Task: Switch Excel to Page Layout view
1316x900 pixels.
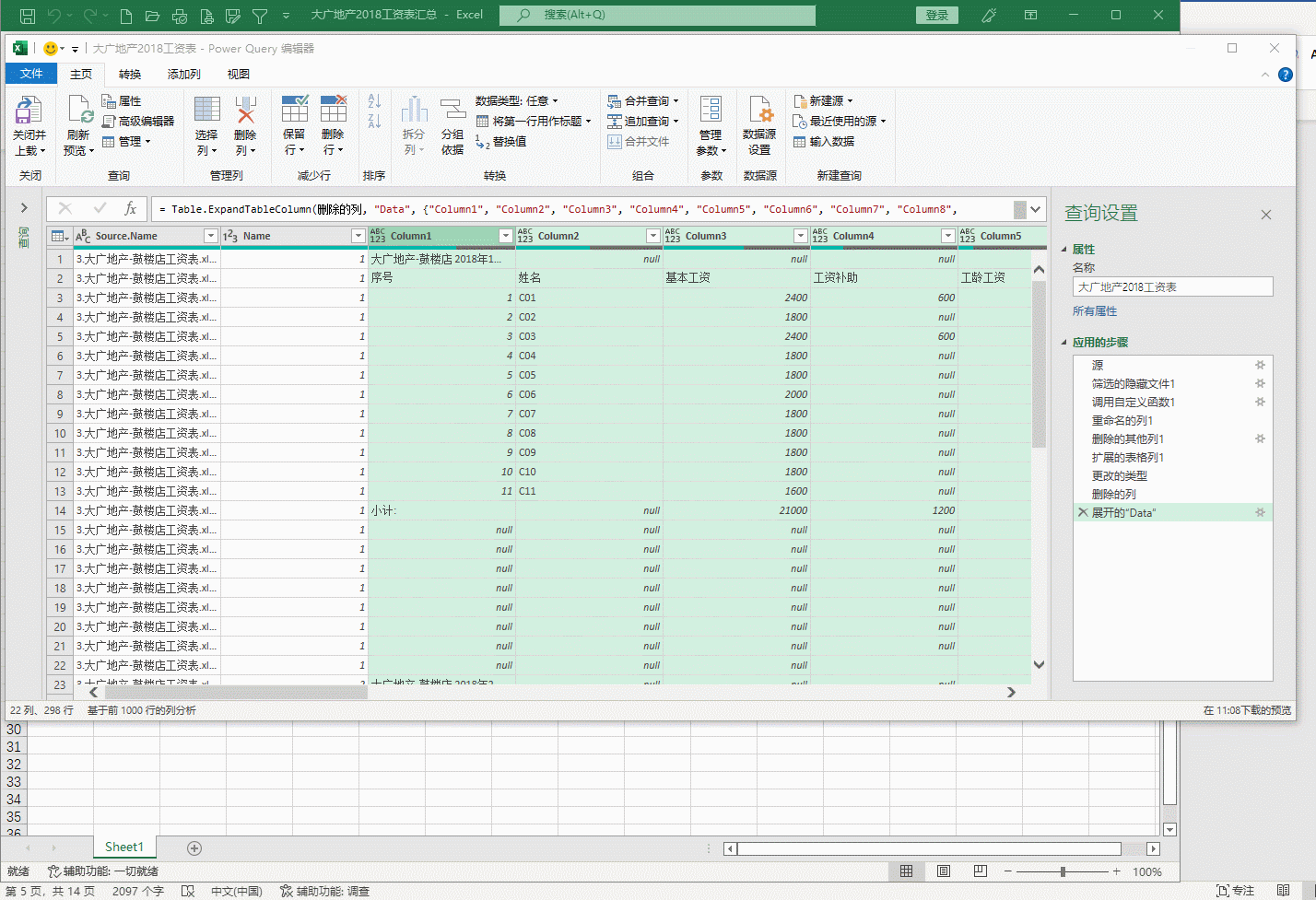Action: 944,871
